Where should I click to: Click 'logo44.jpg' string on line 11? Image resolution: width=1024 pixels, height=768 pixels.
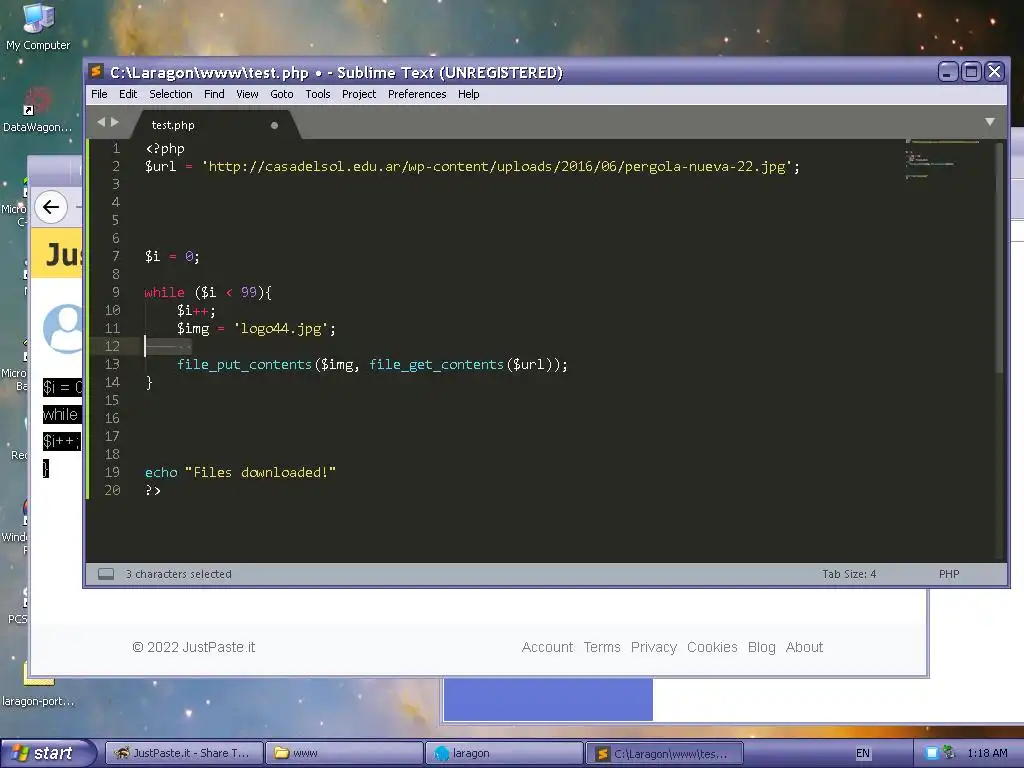point(281,328)
